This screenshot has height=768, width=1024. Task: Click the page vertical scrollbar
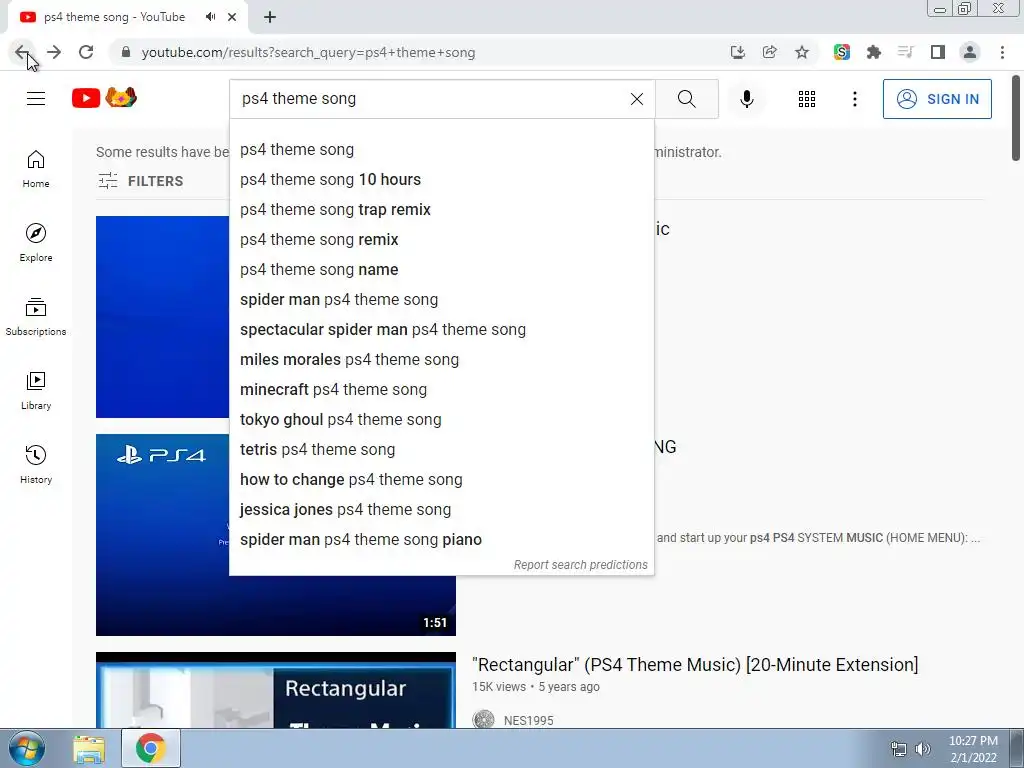1016,119
